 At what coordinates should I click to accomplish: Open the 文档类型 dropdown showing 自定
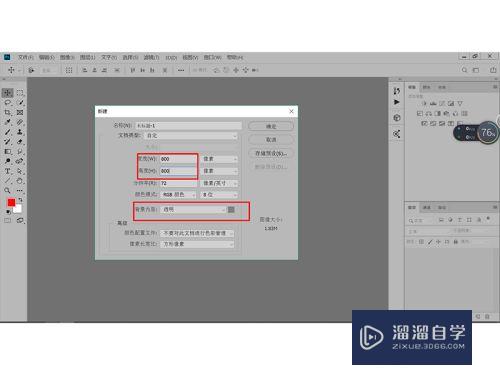(x=191, y=136)
